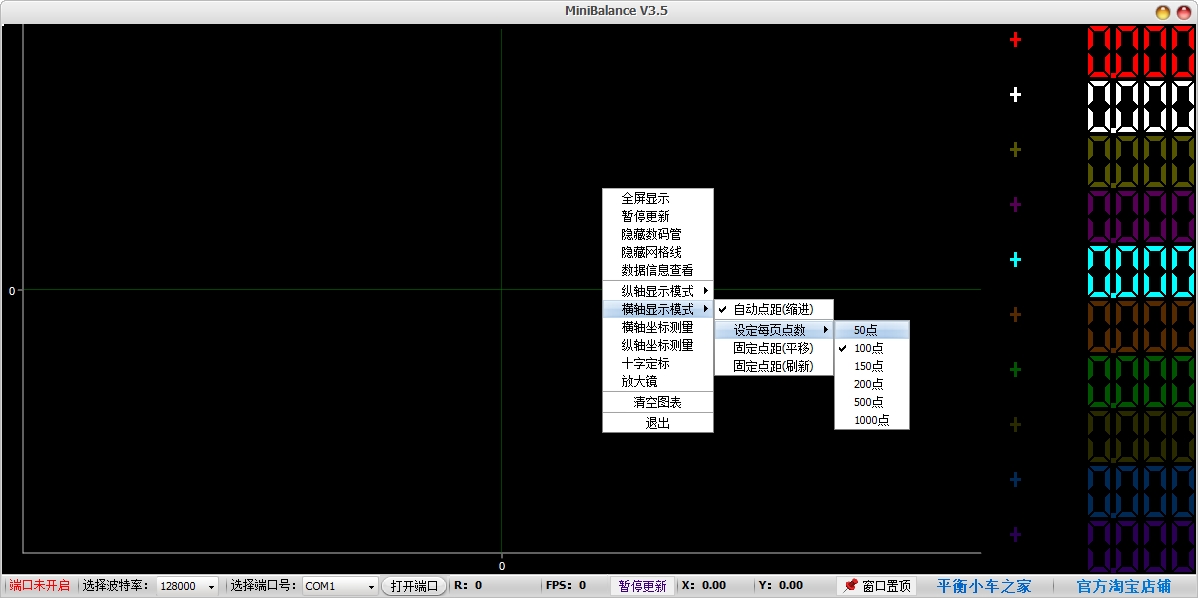Pick 50点 points per page
This screenshot has height=598, width=1198.
(x=866, y=330)
